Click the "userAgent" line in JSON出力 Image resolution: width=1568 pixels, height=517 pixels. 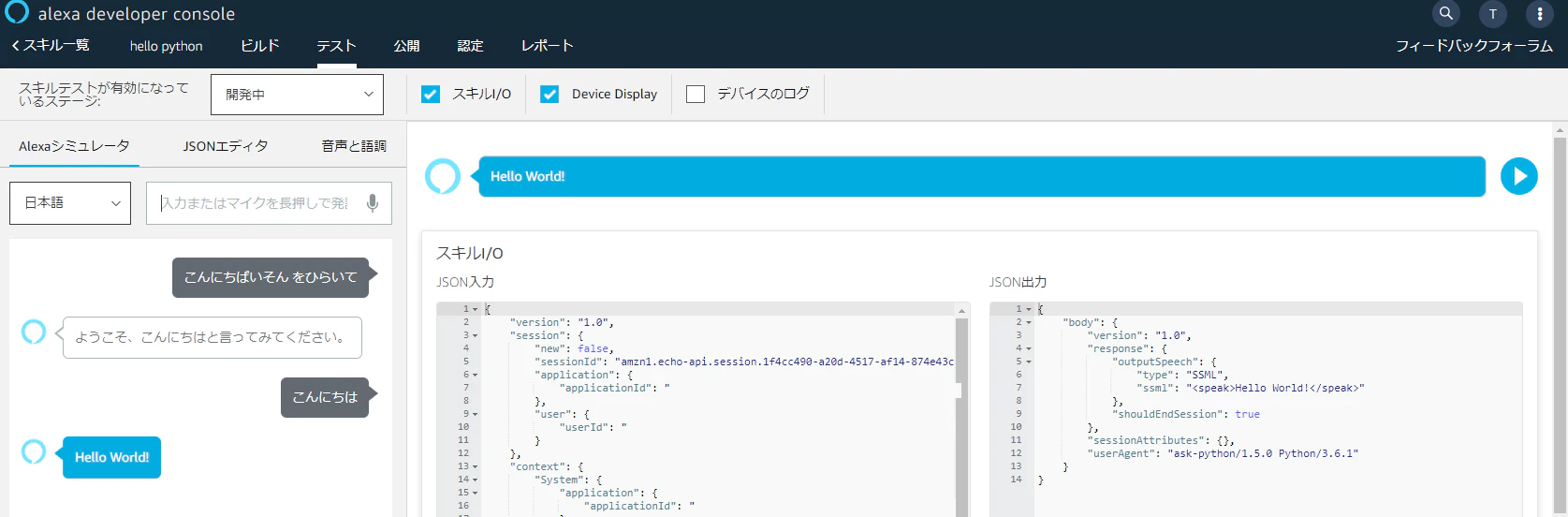point(1223,453)
